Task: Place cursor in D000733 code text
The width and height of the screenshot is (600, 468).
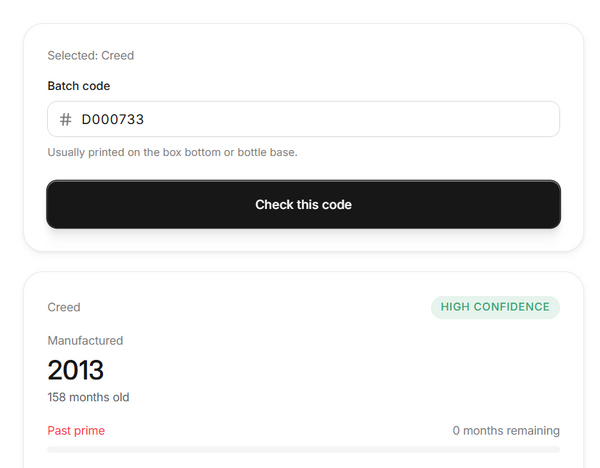Action: [113, 119]
